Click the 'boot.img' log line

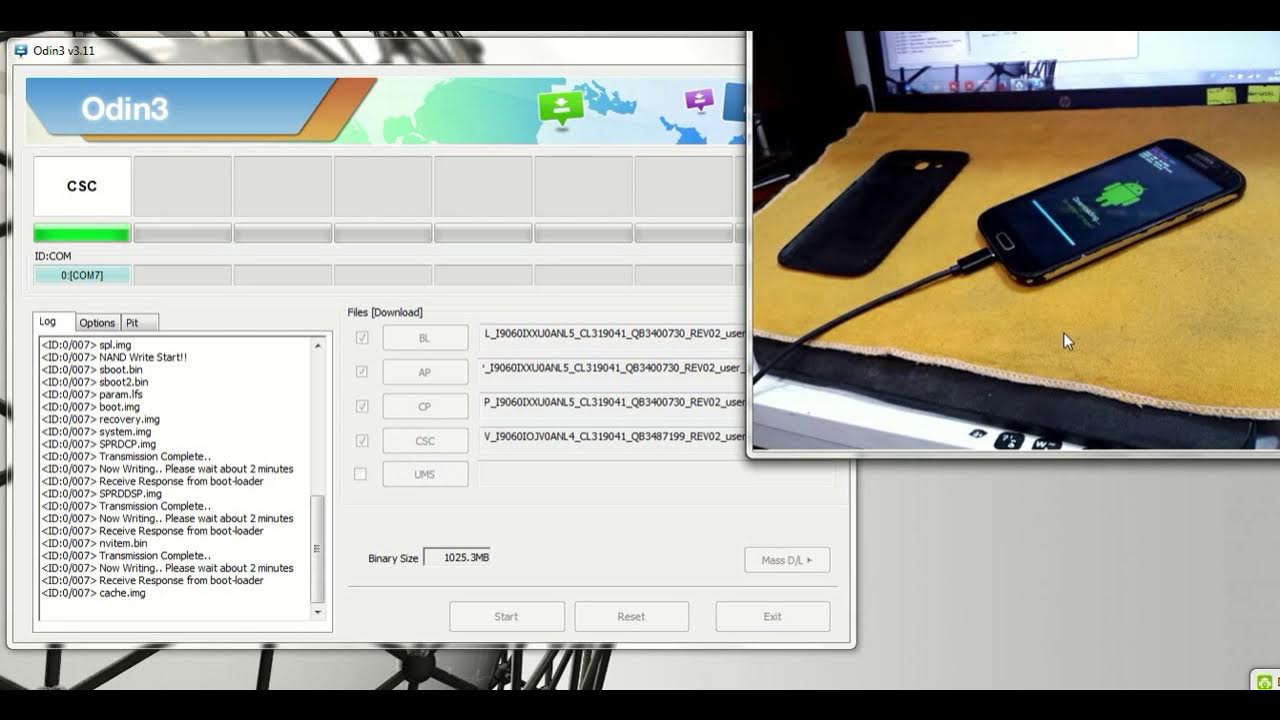click(x=90, y=407)
